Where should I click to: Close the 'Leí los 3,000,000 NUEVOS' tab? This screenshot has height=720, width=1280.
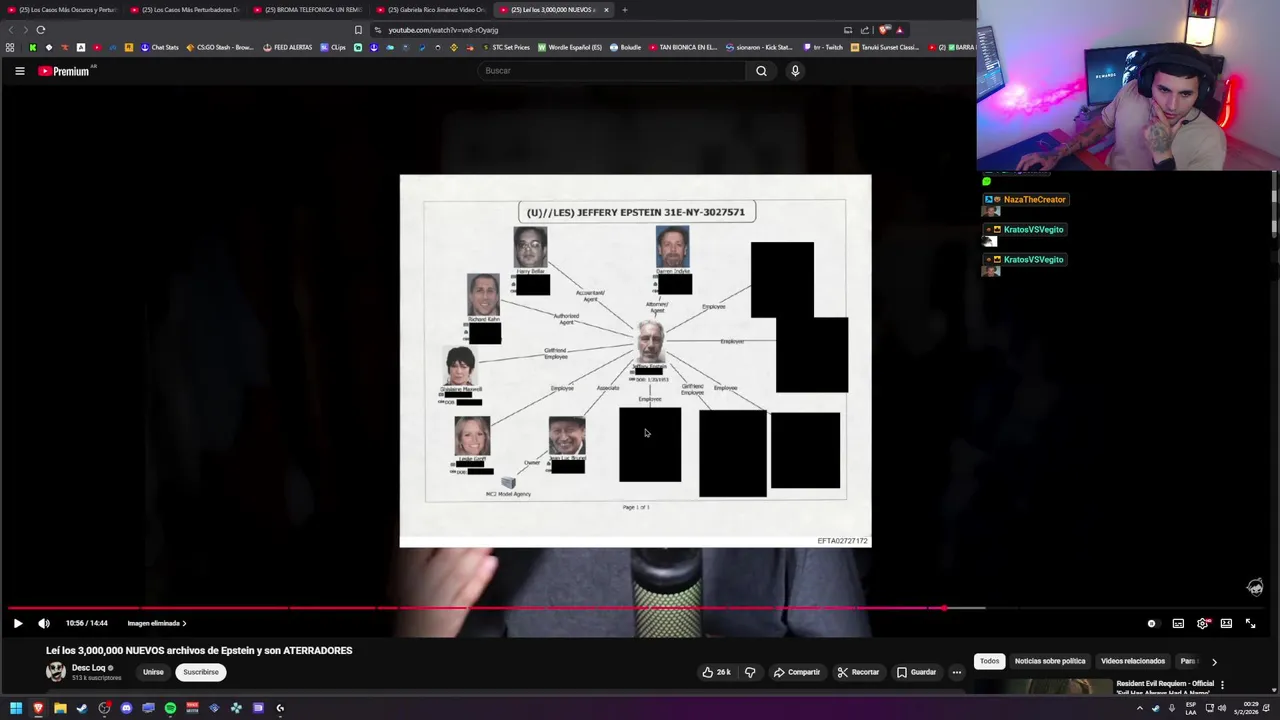(x=606, y=10)
